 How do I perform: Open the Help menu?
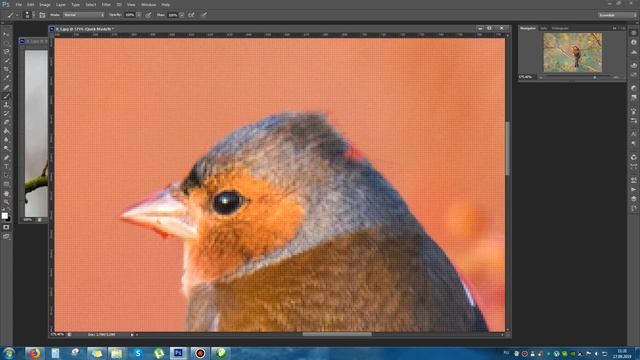click(x=166, y=4)
